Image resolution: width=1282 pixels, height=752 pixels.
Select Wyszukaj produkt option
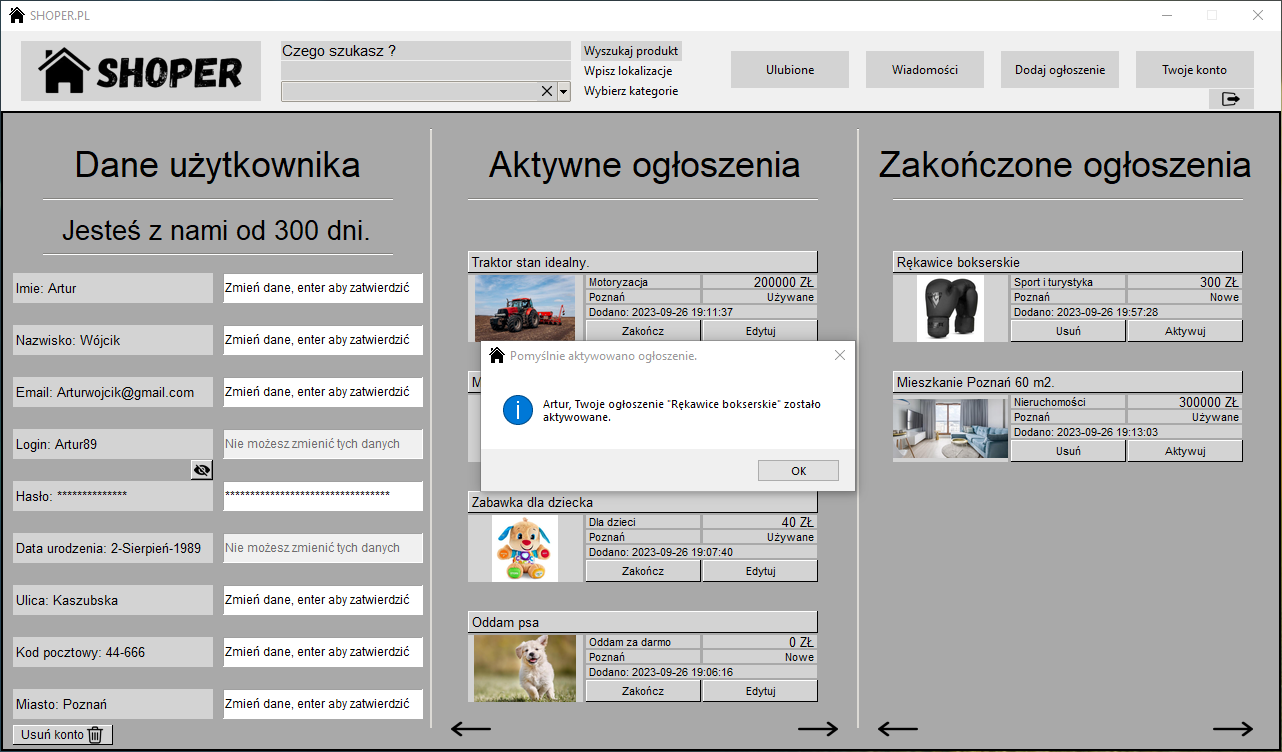point(631,51)
